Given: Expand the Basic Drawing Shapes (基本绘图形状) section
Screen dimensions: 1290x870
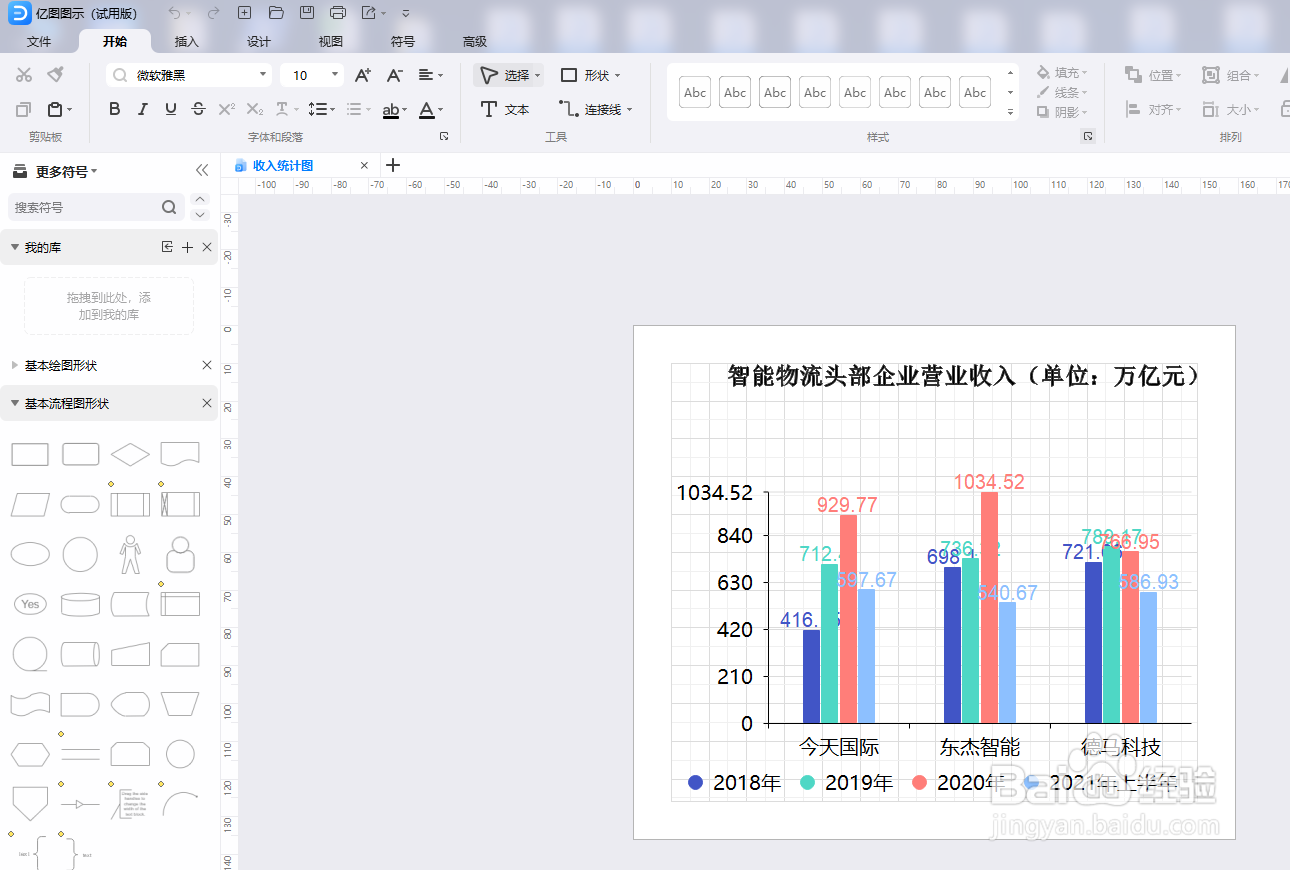Looking at the screenshot, I should [15, 366].
